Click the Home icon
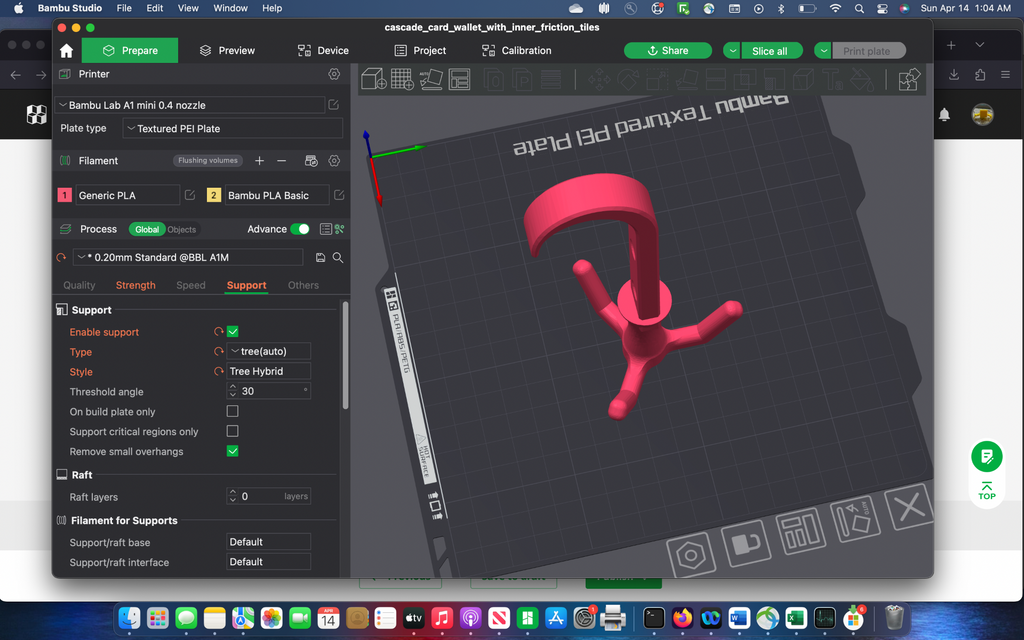 point(67,51)
